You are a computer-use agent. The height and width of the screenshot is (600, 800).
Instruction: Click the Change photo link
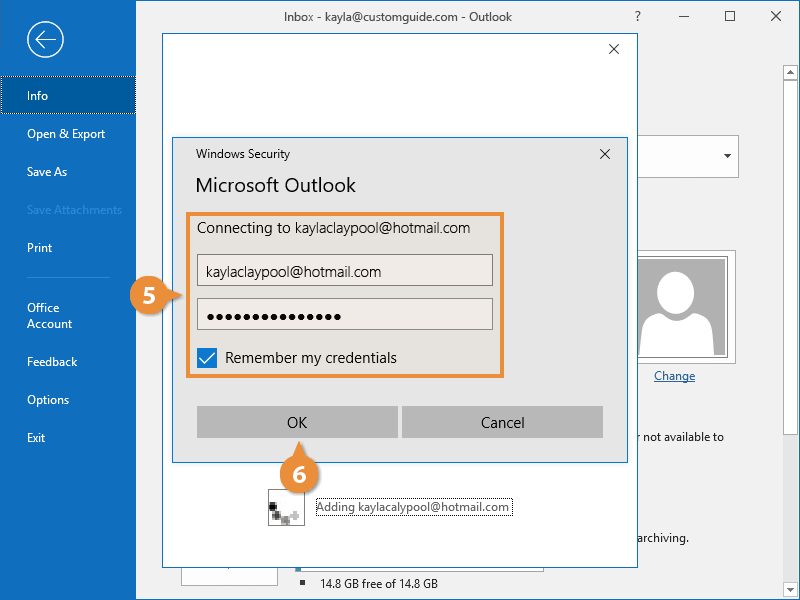pyautogui.click(x=674, y=376)
